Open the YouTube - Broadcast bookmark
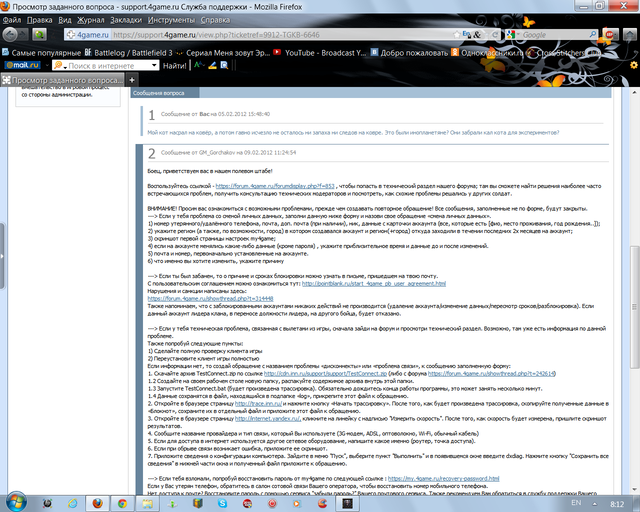Image resolution: width=640 pixels, height=512 pixels. [x=320, y=53]
